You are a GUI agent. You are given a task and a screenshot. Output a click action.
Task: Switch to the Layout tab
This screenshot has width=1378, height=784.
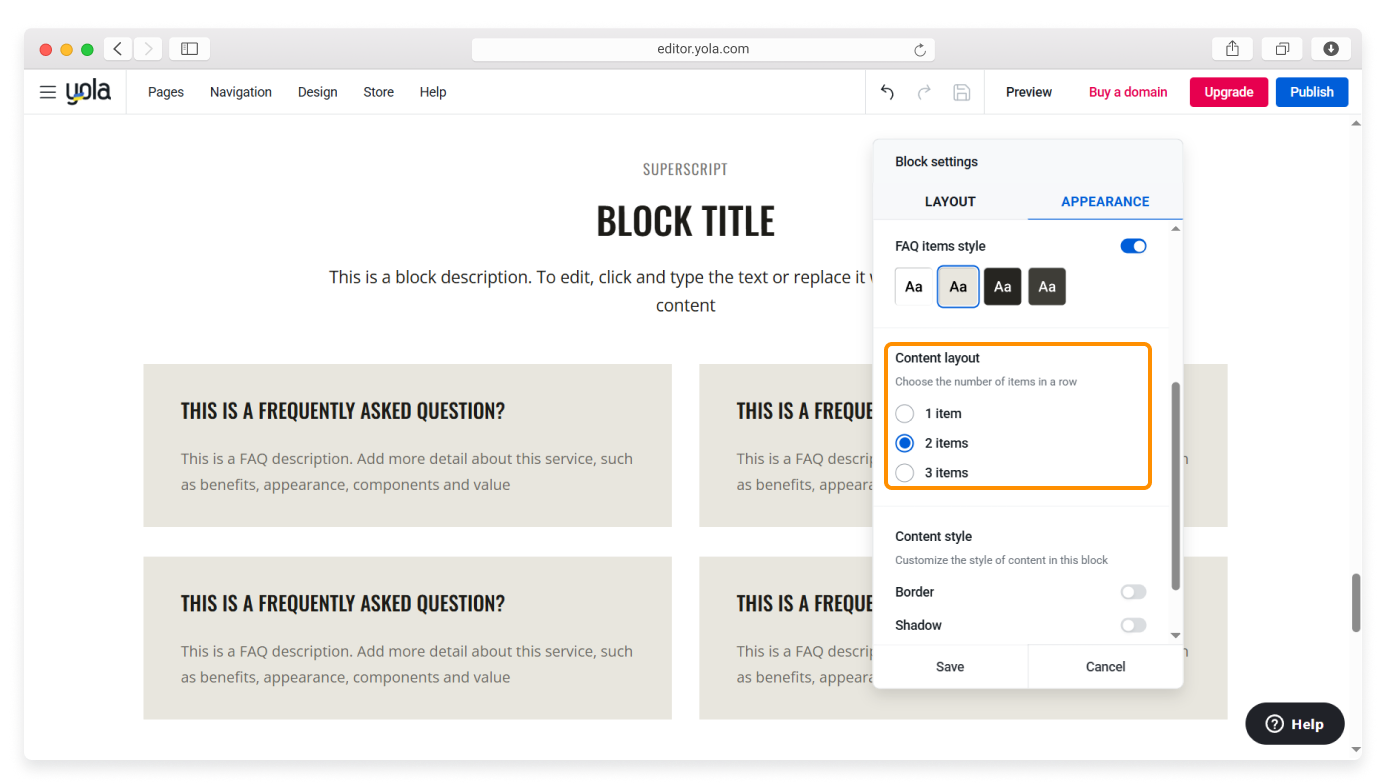point(950,201)
